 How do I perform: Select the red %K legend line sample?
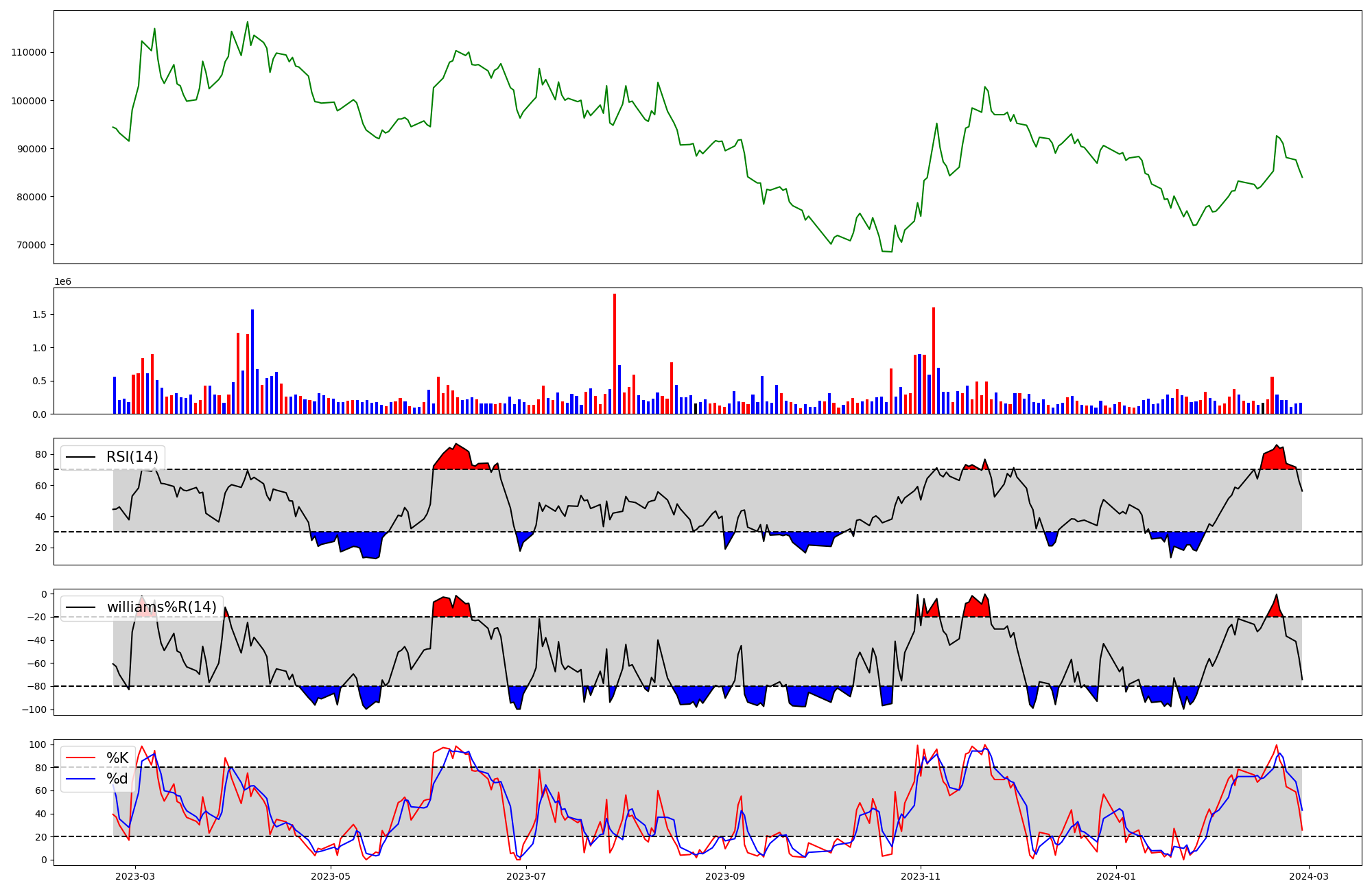pyautogui.click(x=80, y=758)
